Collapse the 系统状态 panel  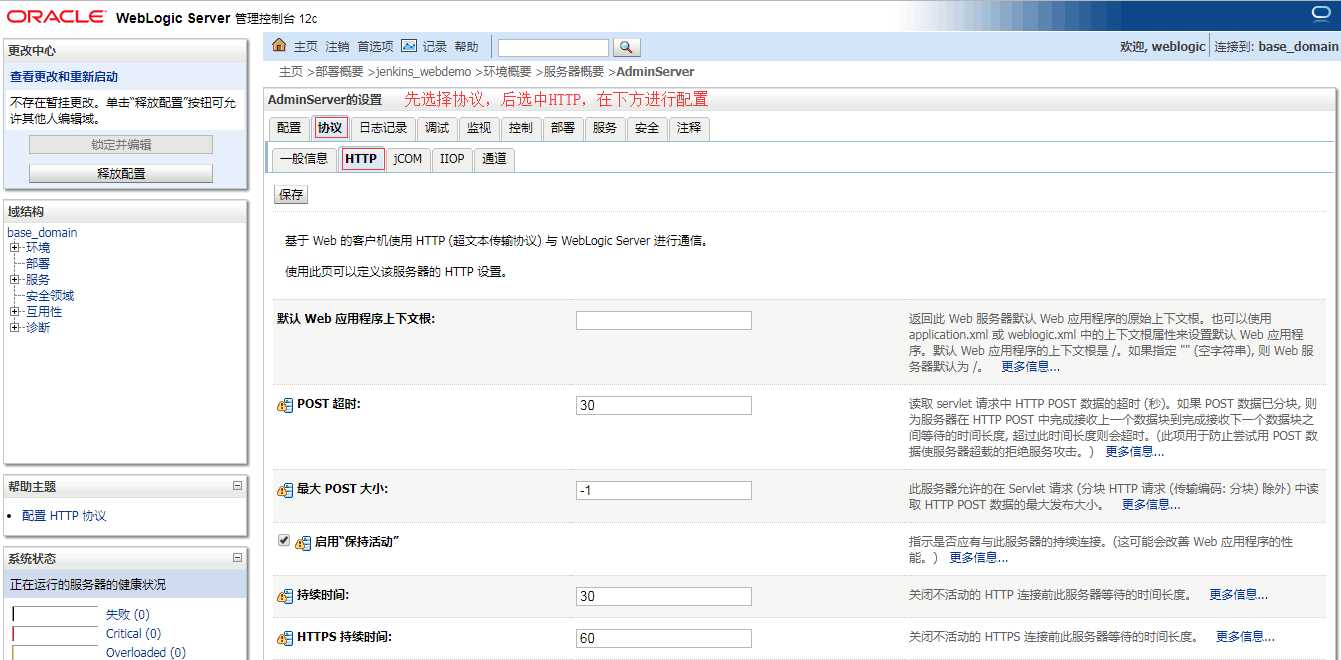[x=237, y=558]
